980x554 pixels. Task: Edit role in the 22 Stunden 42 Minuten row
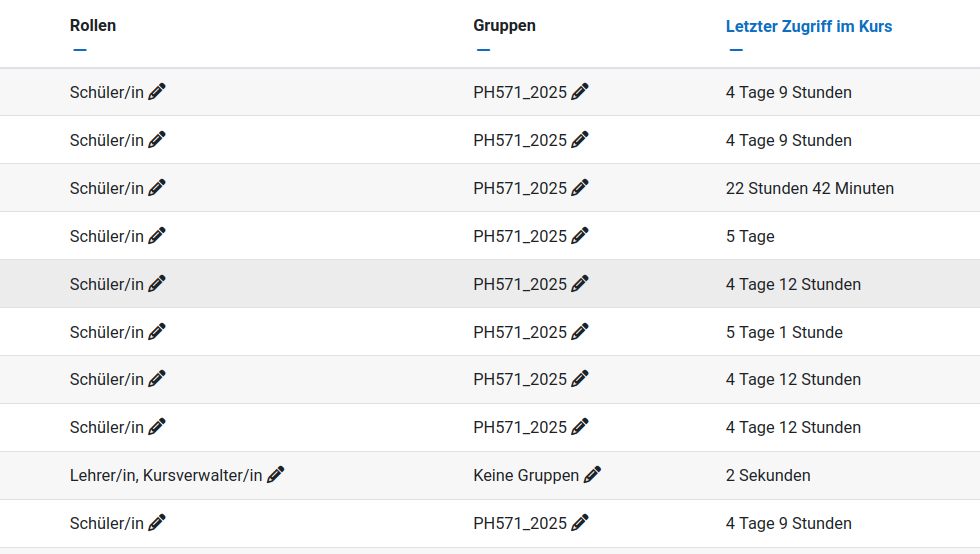coord(157,187)
